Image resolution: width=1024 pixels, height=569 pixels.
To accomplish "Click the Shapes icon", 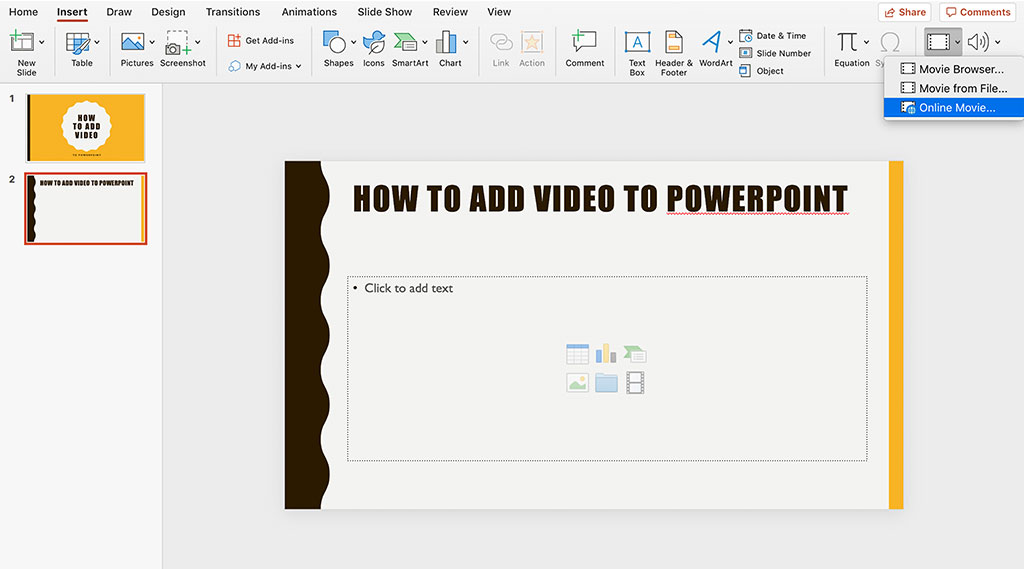I will coord(334,42).
